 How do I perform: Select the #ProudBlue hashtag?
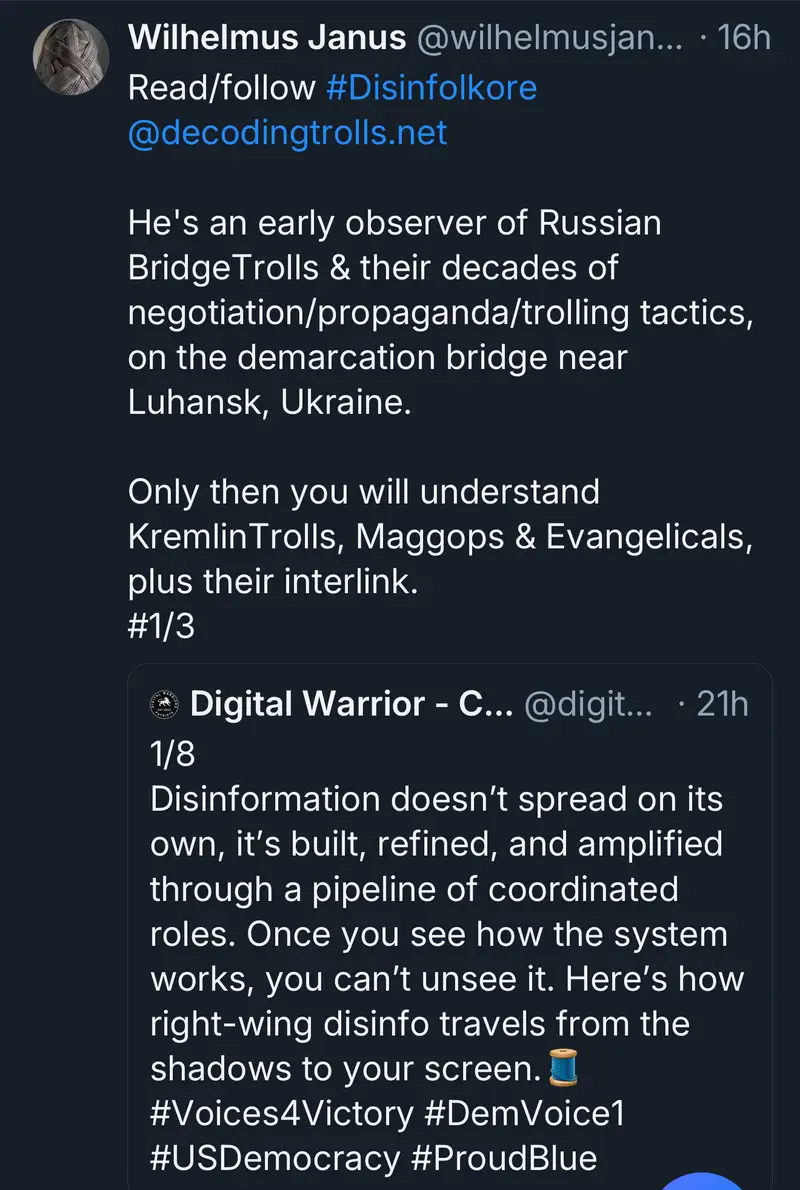click(505, 1159)
